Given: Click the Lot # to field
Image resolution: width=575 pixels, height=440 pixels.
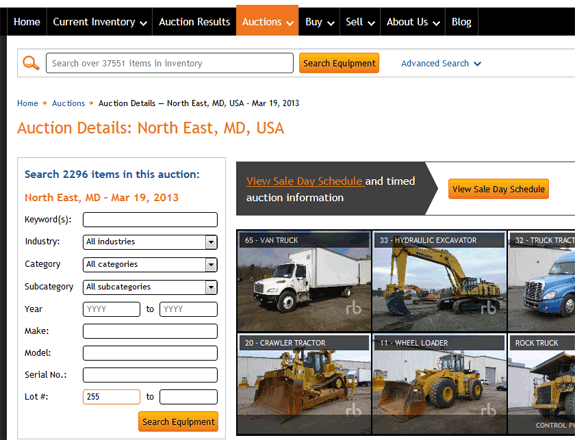Looking at the screenshot, I should click(x=188, y=397).
